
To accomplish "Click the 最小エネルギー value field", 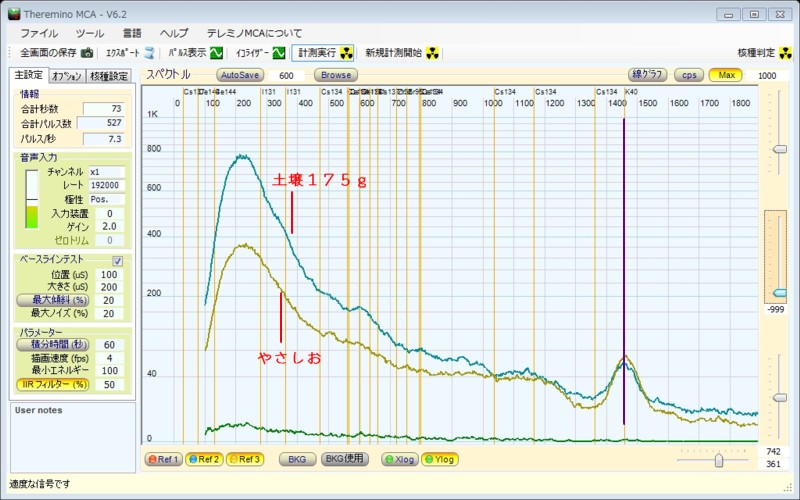I will 109,371.
